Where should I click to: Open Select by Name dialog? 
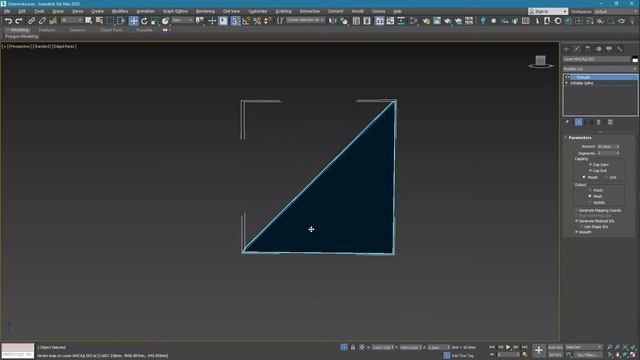pyautogui.click(x=99, y=21)
